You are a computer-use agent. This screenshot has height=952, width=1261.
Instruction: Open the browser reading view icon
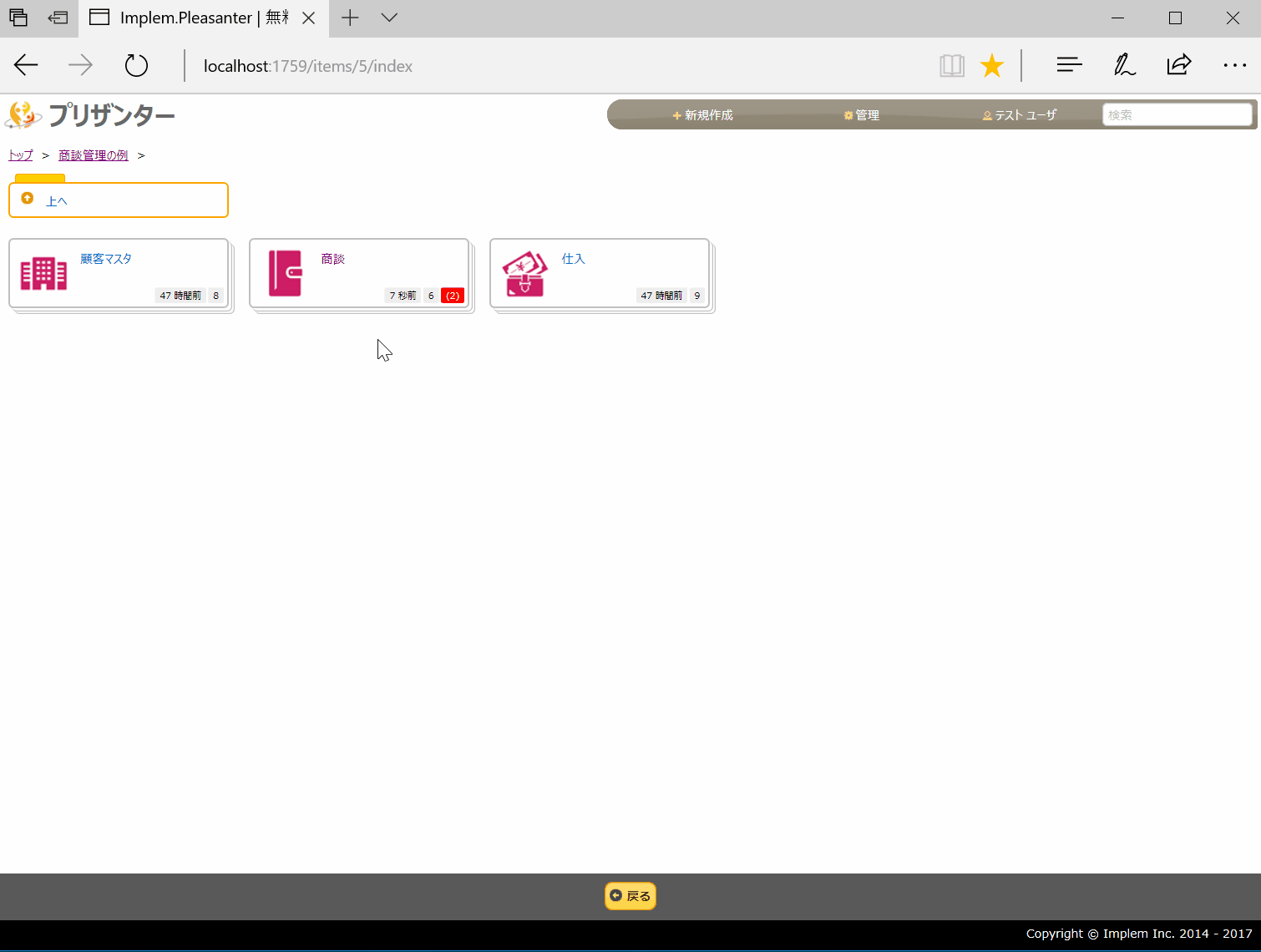pos(952,65)
